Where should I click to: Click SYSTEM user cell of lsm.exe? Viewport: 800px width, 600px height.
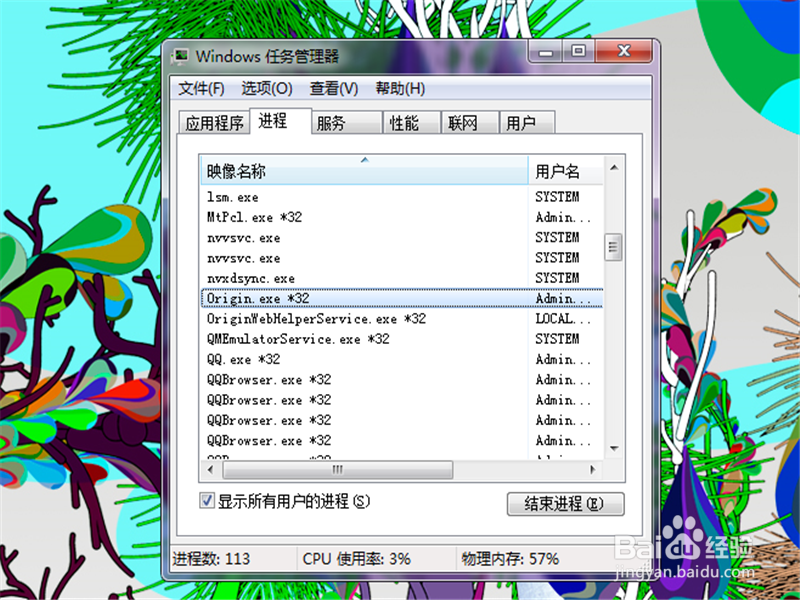[557, 197]
